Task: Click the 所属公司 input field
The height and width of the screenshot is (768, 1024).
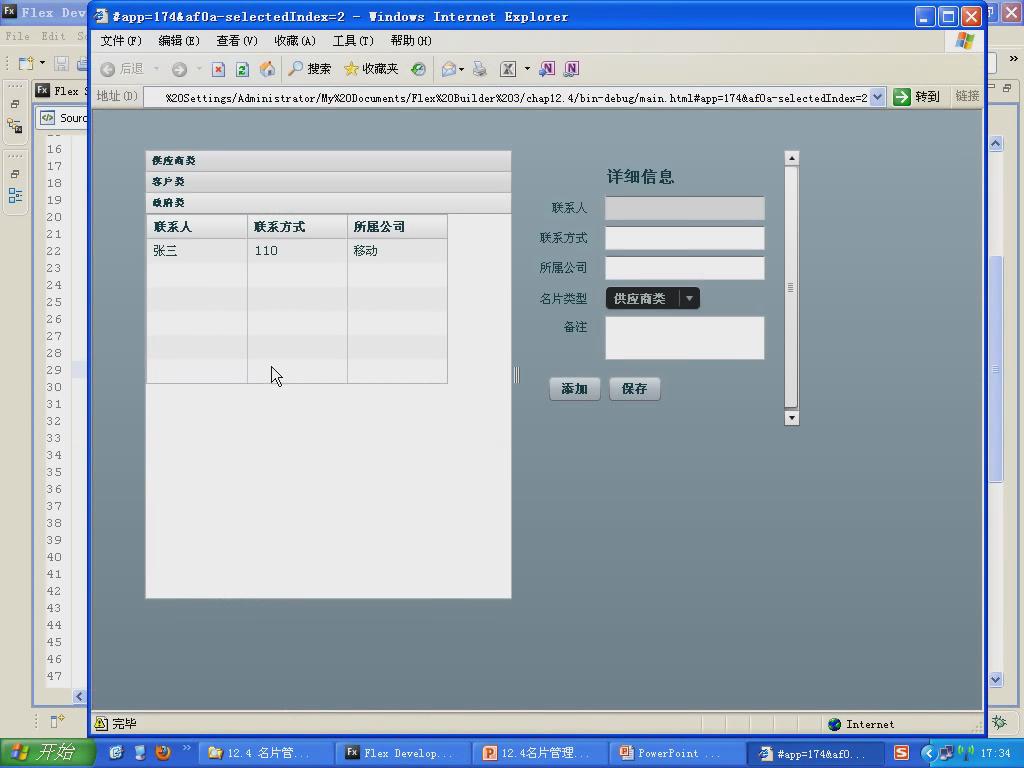Action: tap(684, 268)
